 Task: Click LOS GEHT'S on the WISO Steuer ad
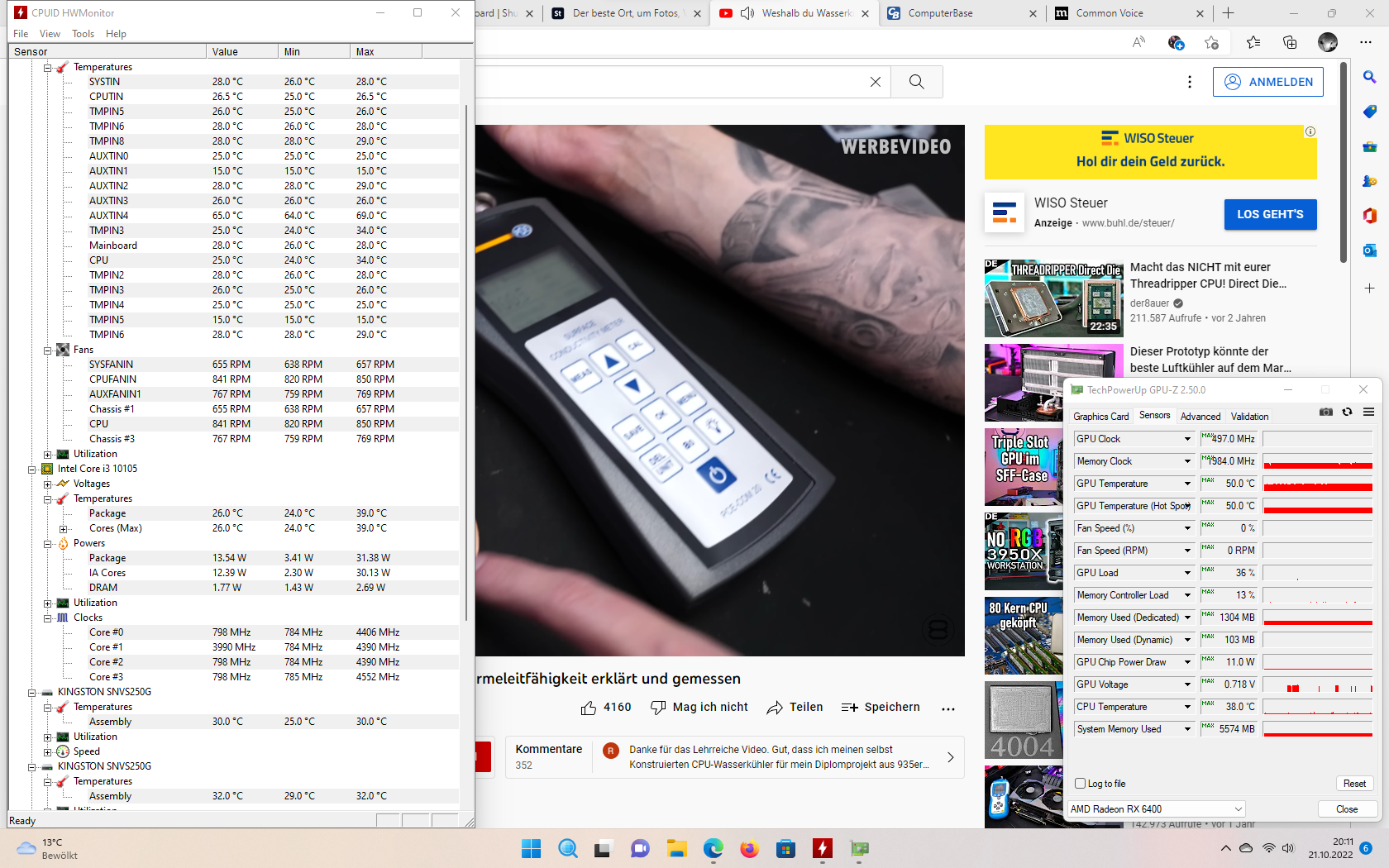[1270, 214]
